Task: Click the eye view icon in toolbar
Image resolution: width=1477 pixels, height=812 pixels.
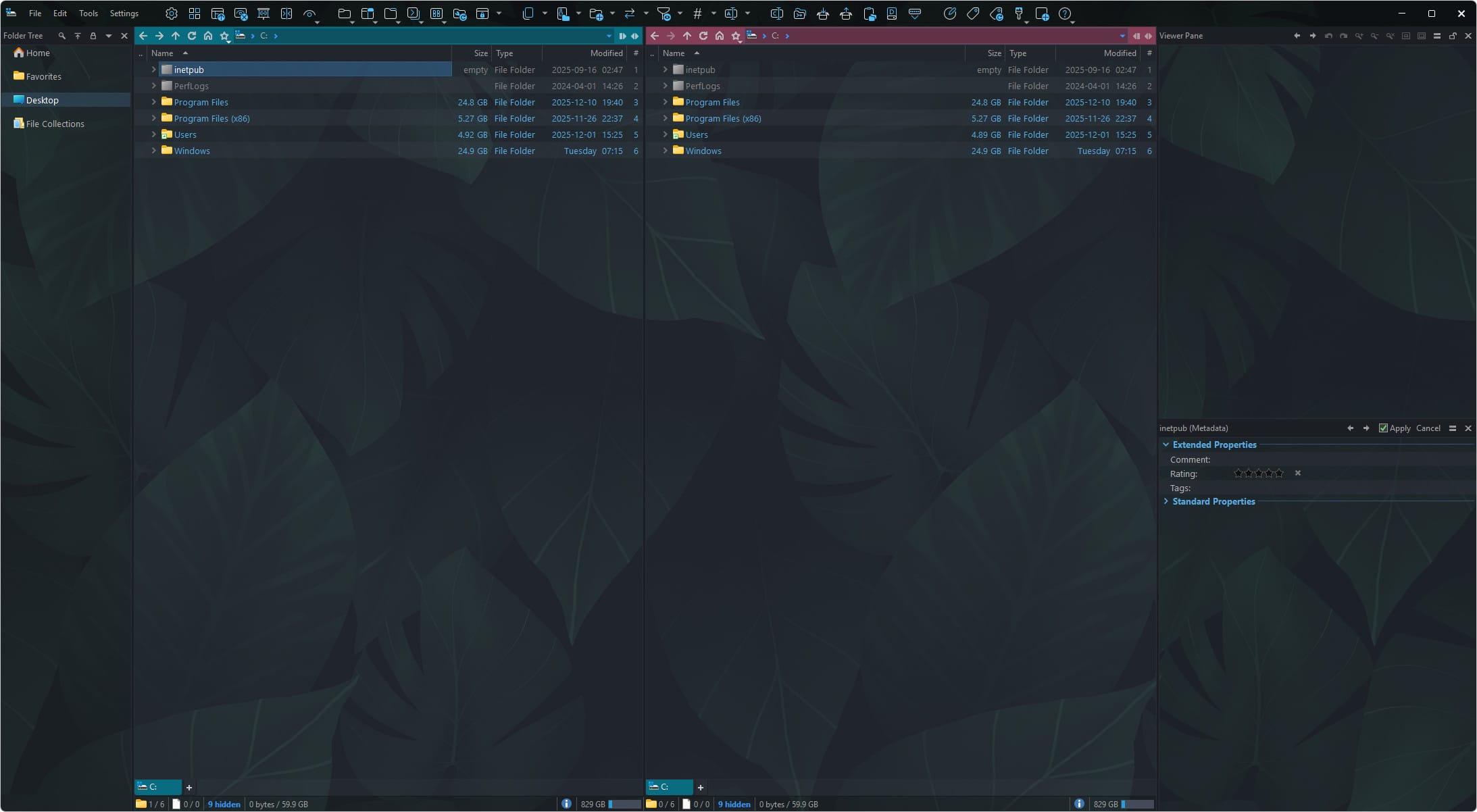Action: (x=309, y=14)
